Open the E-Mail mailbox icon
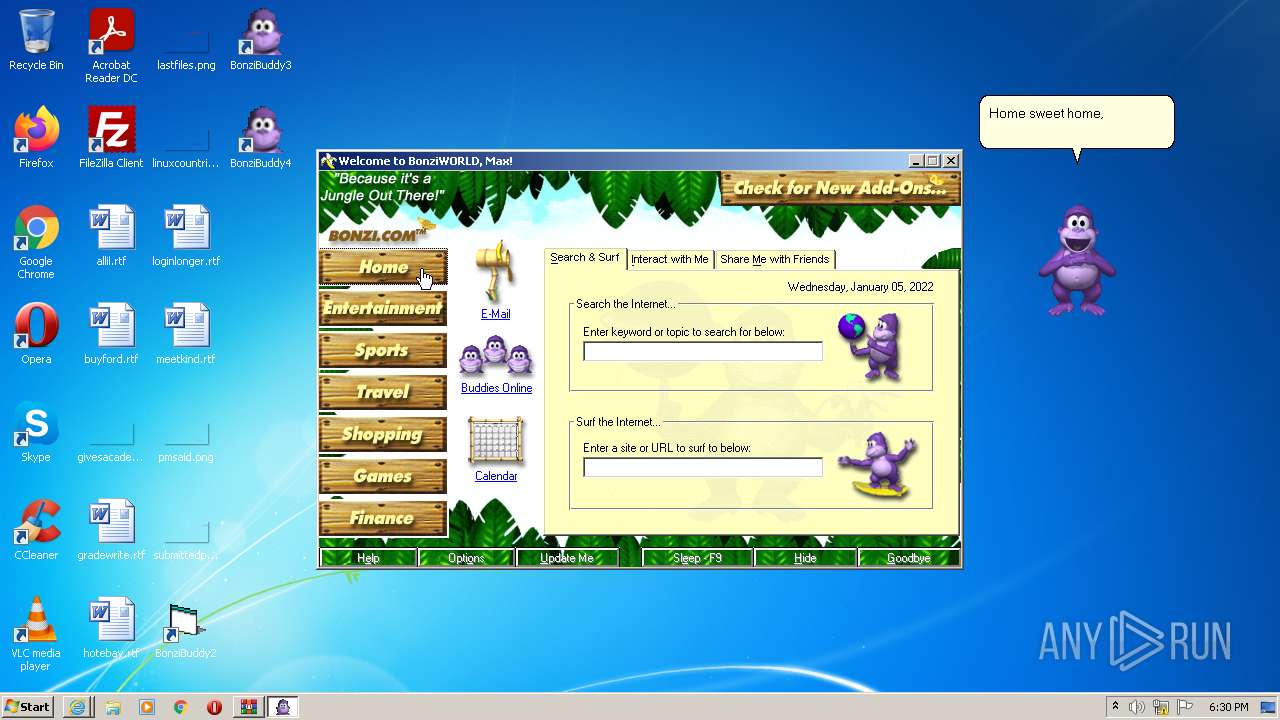 pyautogui.click(x=496, y=272)
